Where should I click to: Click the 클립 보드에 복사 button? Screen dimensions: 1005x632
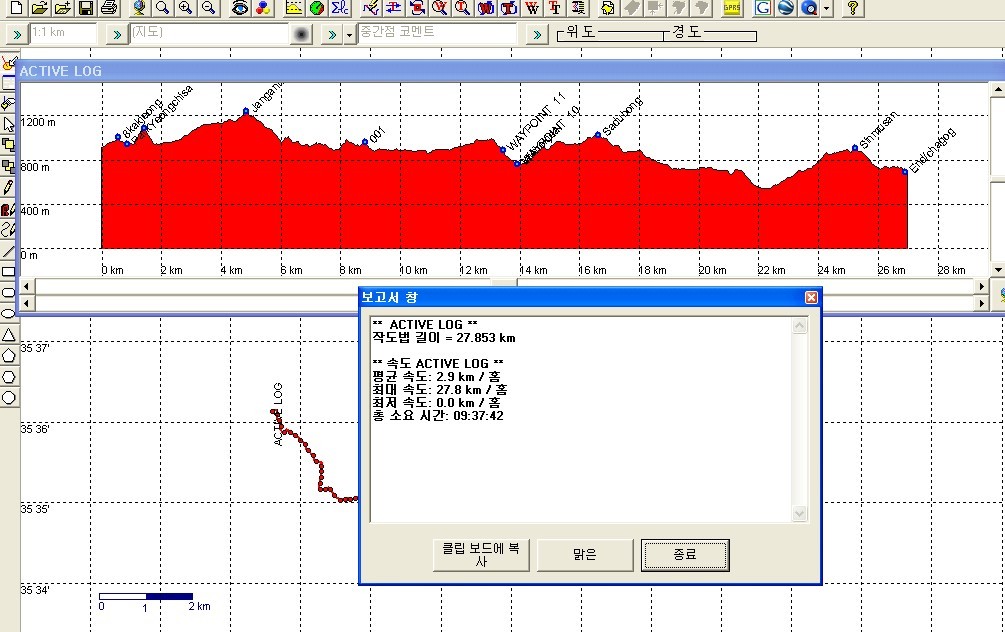(x=481, y=555)
